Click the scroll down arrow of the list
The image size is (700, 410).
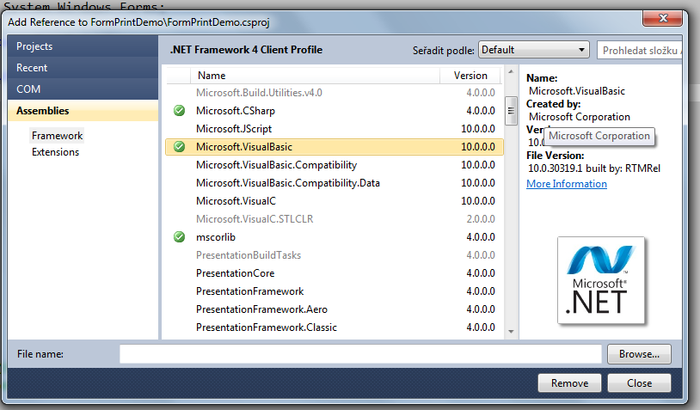coord(511,331)
